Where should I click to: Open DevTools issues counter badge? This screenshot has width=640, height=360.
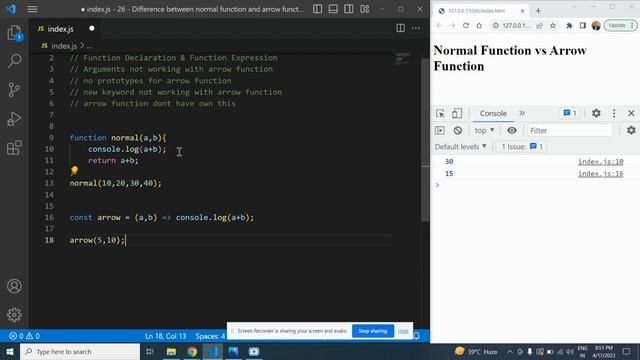coord(570,113)
